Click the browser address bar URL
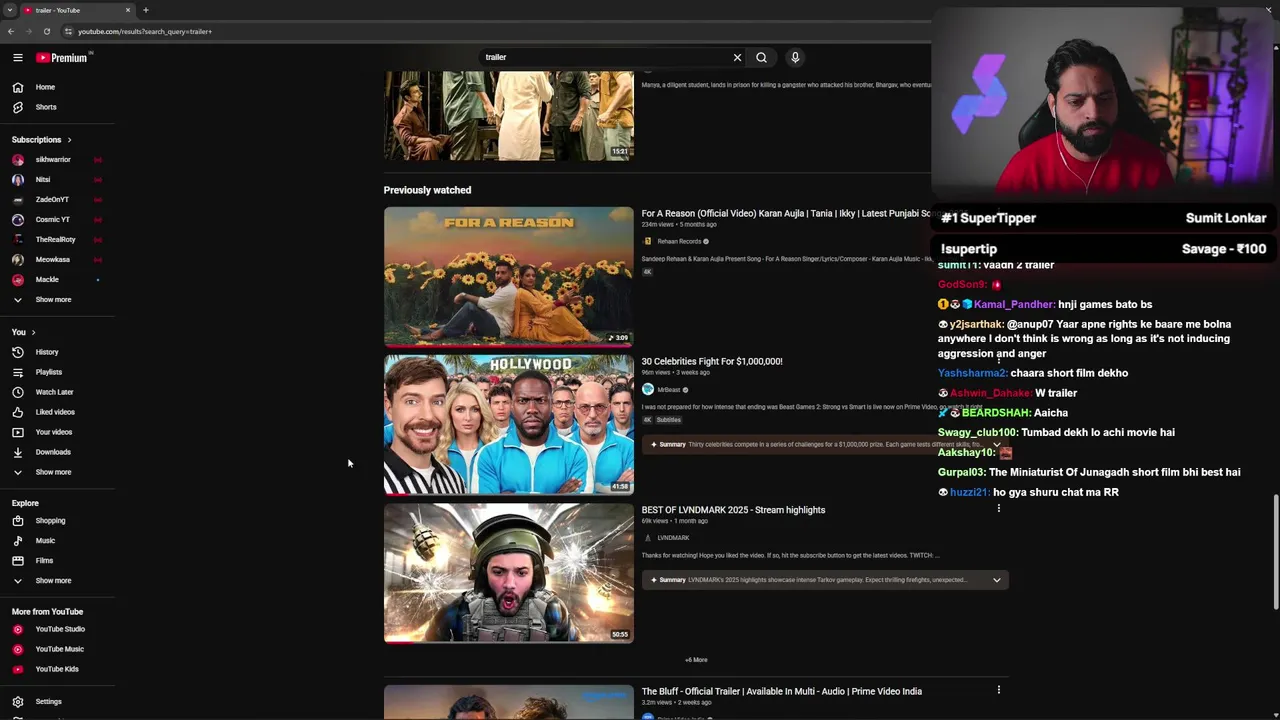Image resolution: width=1280 pixels, height=720 pixels. click(x=145, y=31)
